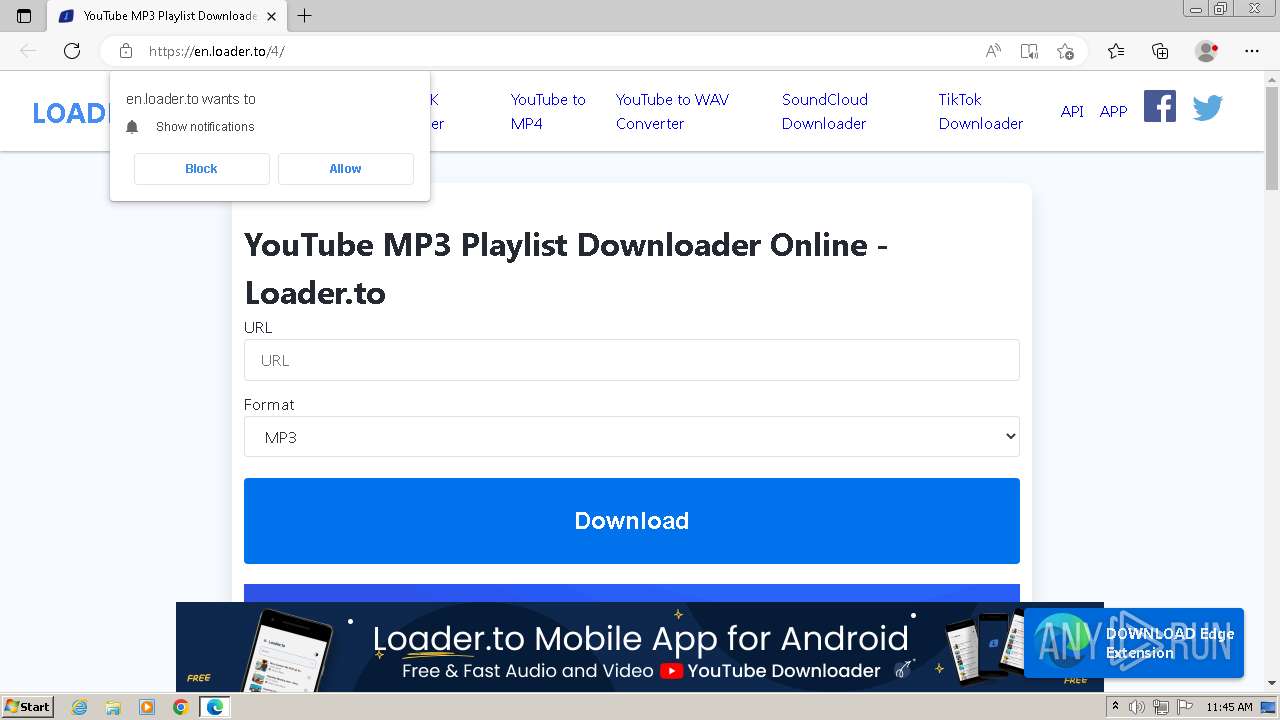Screen dimensions: 1280x720
Task: Click the network tray icon
Action: (x=1161, y=707)
